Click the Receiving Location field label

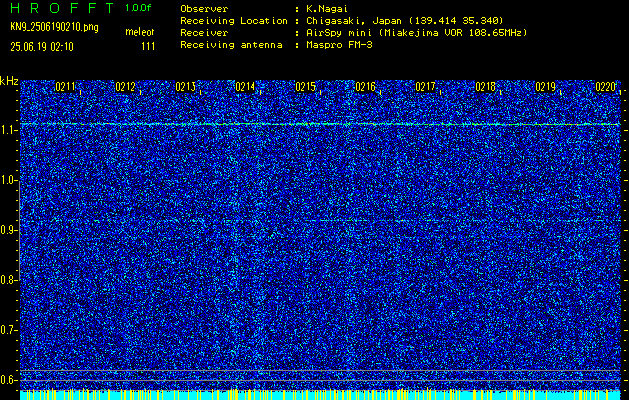[234, 21]
